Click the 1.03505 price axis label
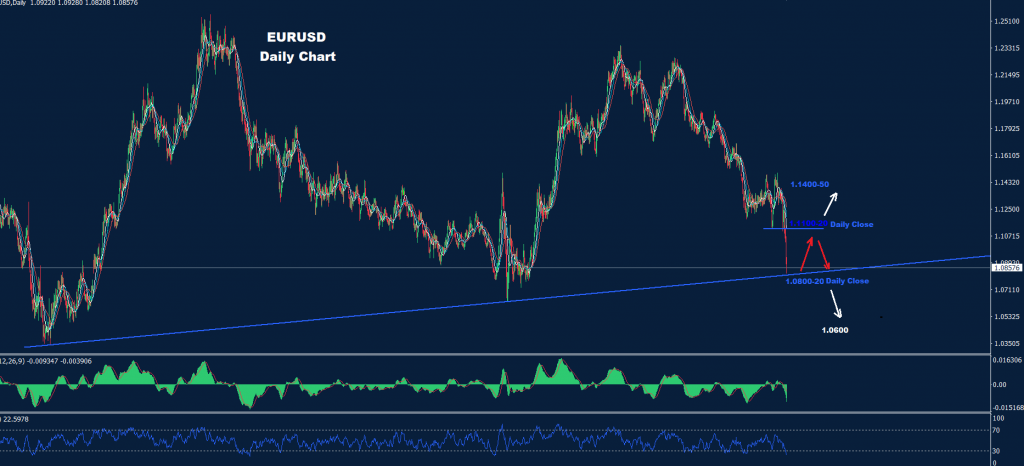This screenshot has width=1024, height=466. coord(1007,343)
